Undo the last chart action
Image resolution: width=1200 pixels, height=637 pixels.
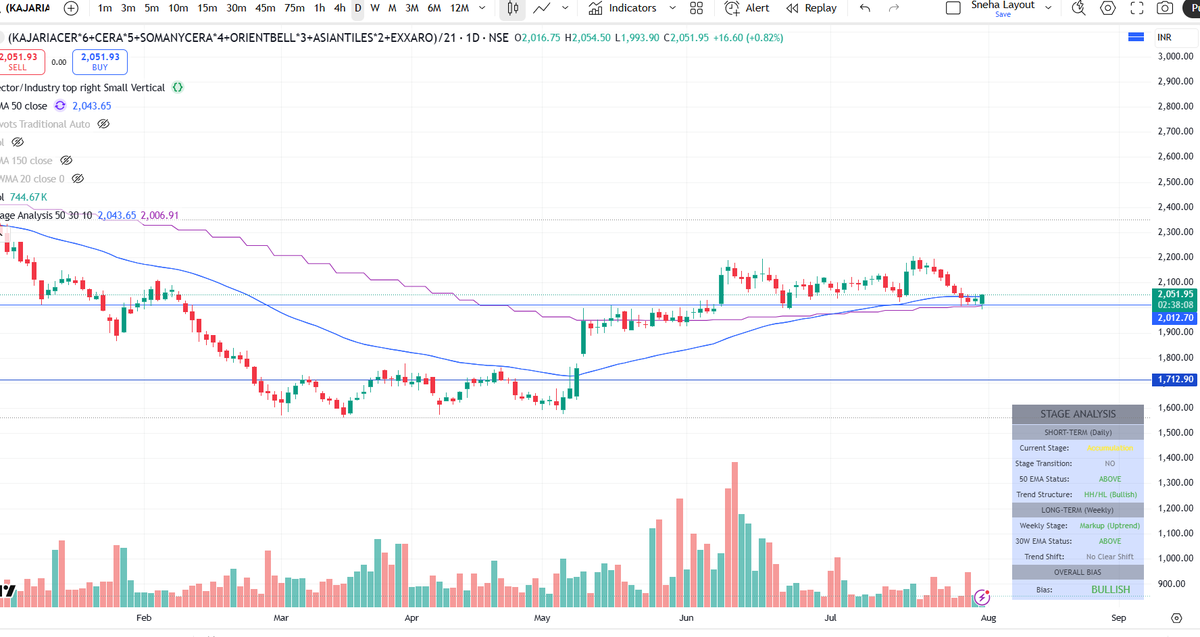[865, 8]
